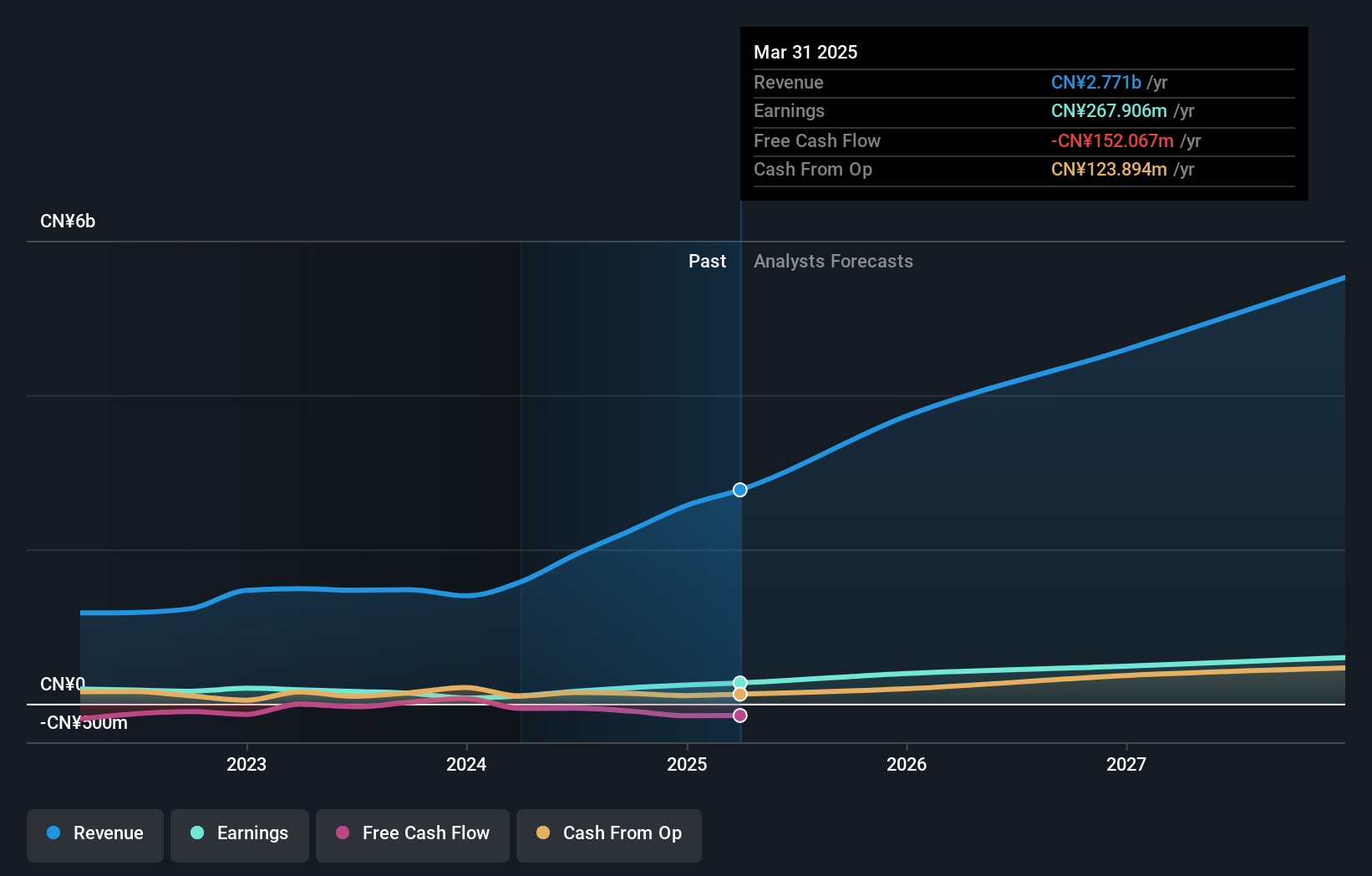
Task: Click the orange Cash From Op data marker
Action: [740, 695]
